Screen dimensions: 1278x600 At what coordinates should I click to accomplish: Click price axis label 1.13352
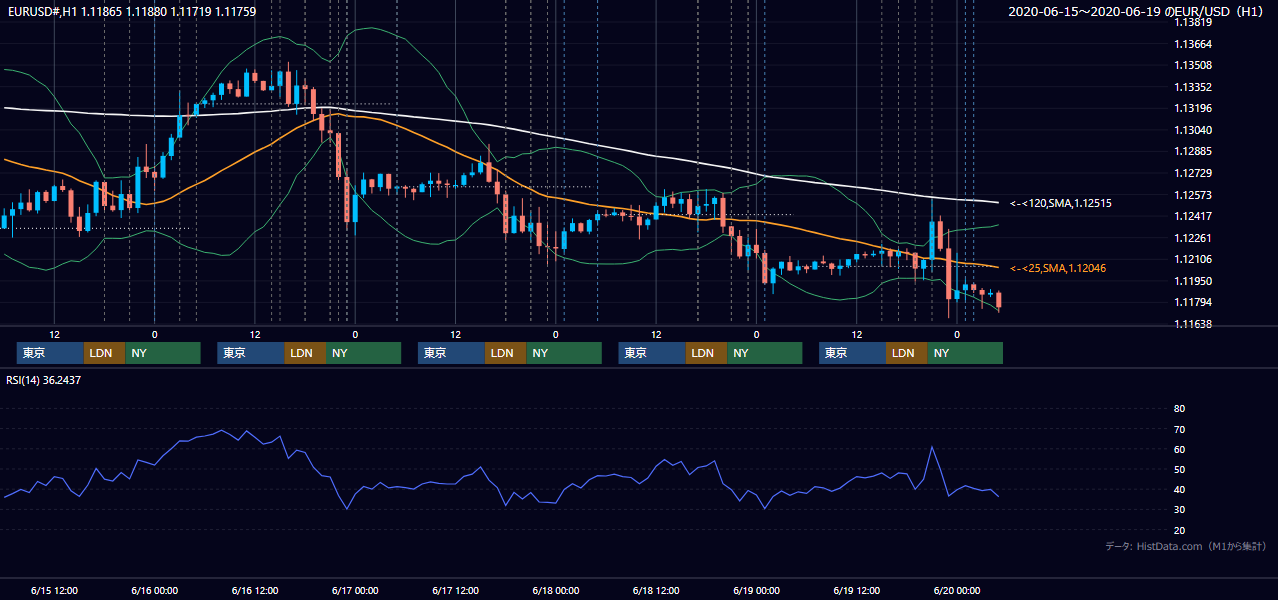pos(1193,87)
